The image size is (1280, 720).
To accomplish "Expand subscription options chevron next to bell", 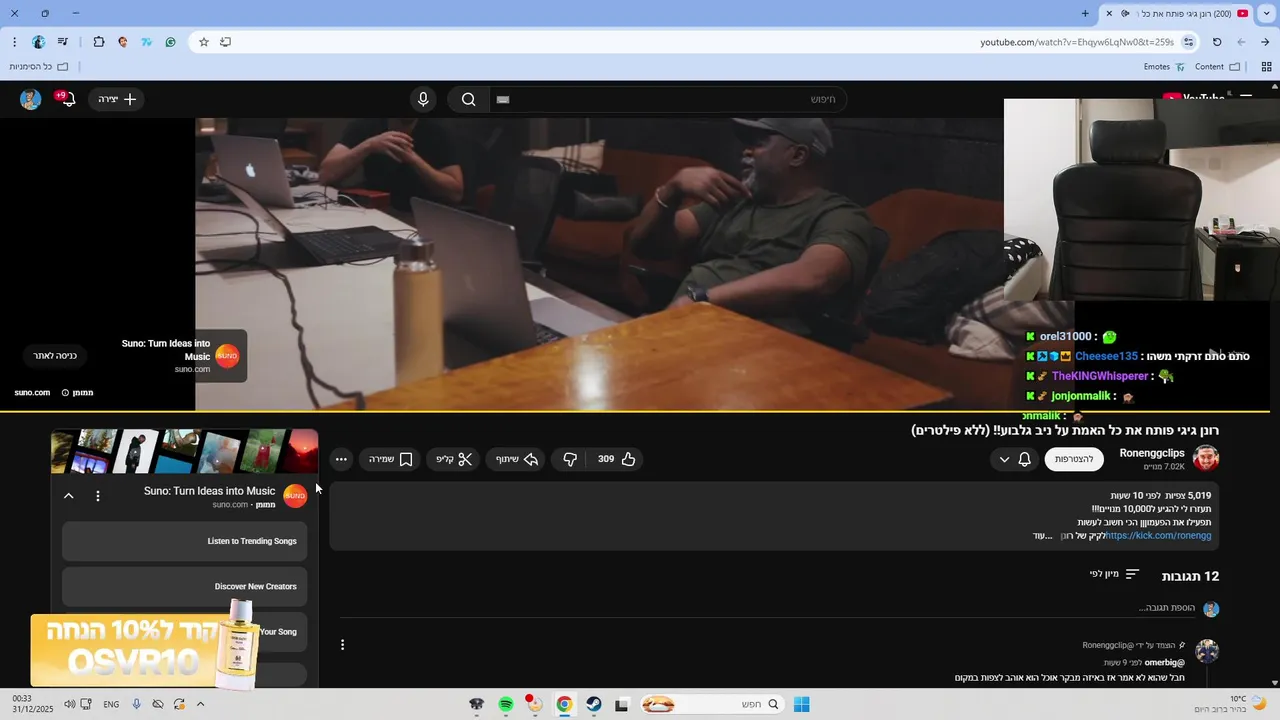I will click(x=1004, y=459).
